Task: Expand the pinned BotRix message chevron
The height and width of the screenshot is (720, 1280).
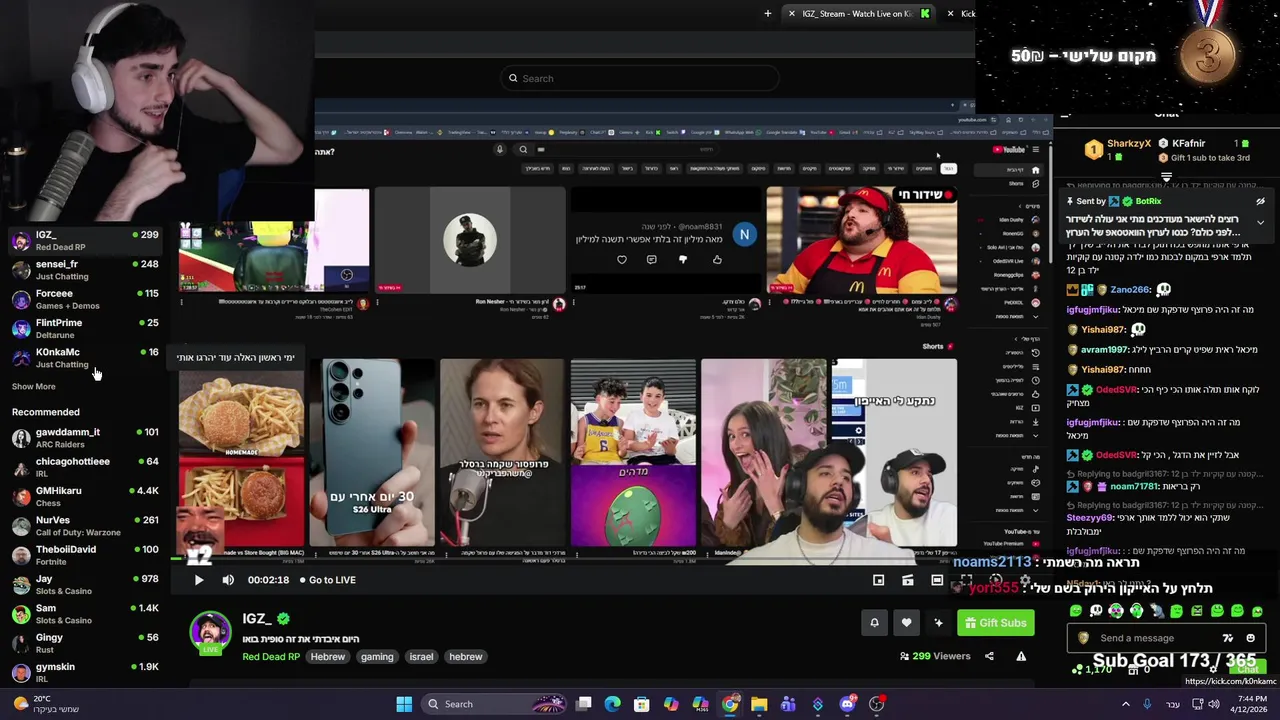Action: (x=1260, y=222)
